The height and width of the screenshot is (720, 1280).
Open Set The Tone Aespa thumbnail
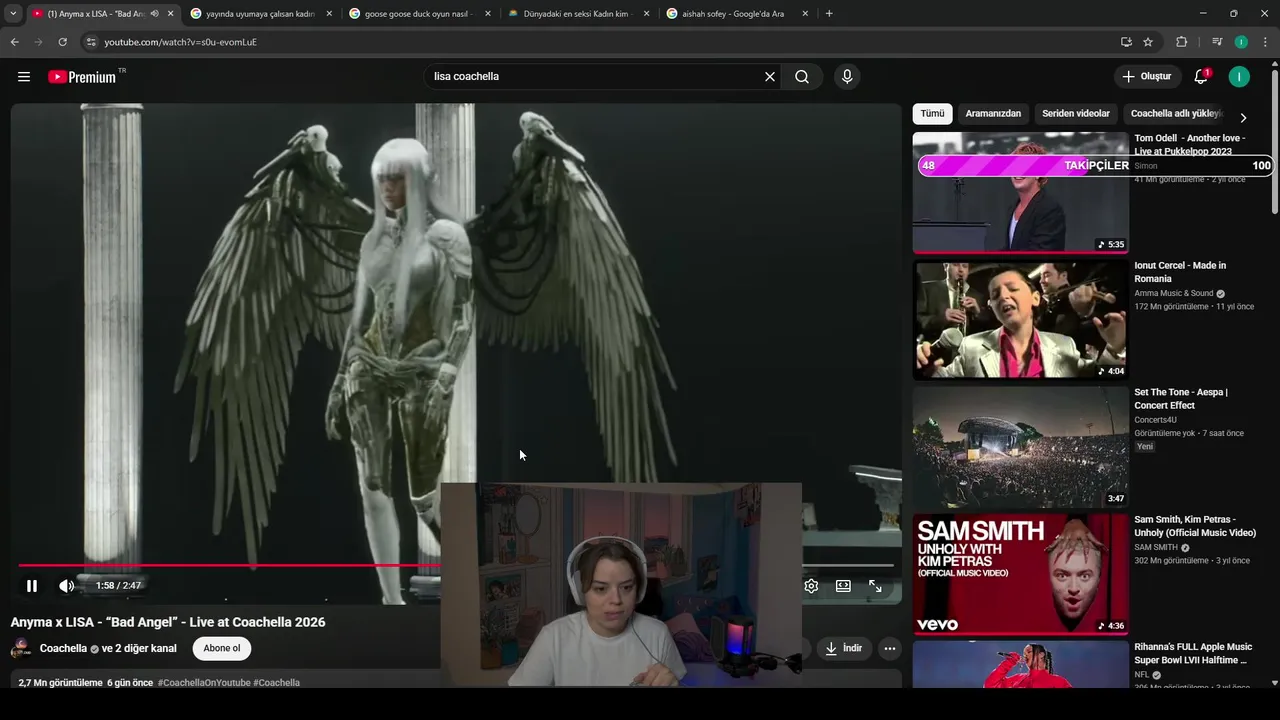pos(1020,447)
